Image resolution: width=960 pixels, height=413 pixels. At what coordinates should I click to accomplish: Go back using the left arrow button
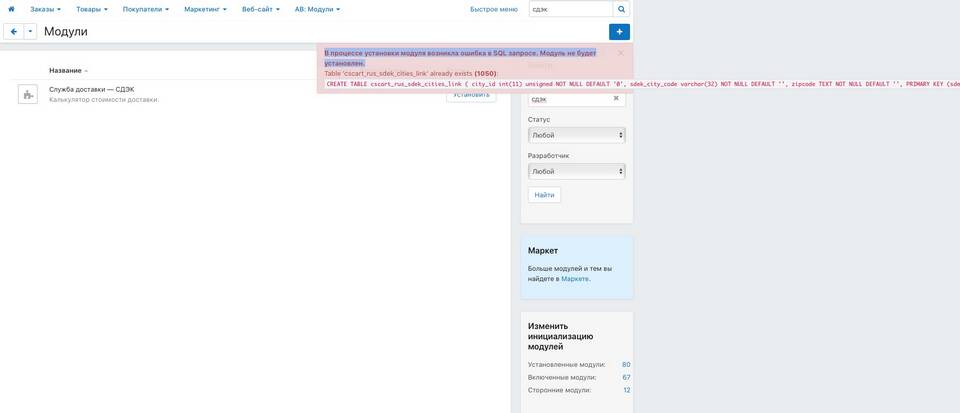tap(13, 32)
